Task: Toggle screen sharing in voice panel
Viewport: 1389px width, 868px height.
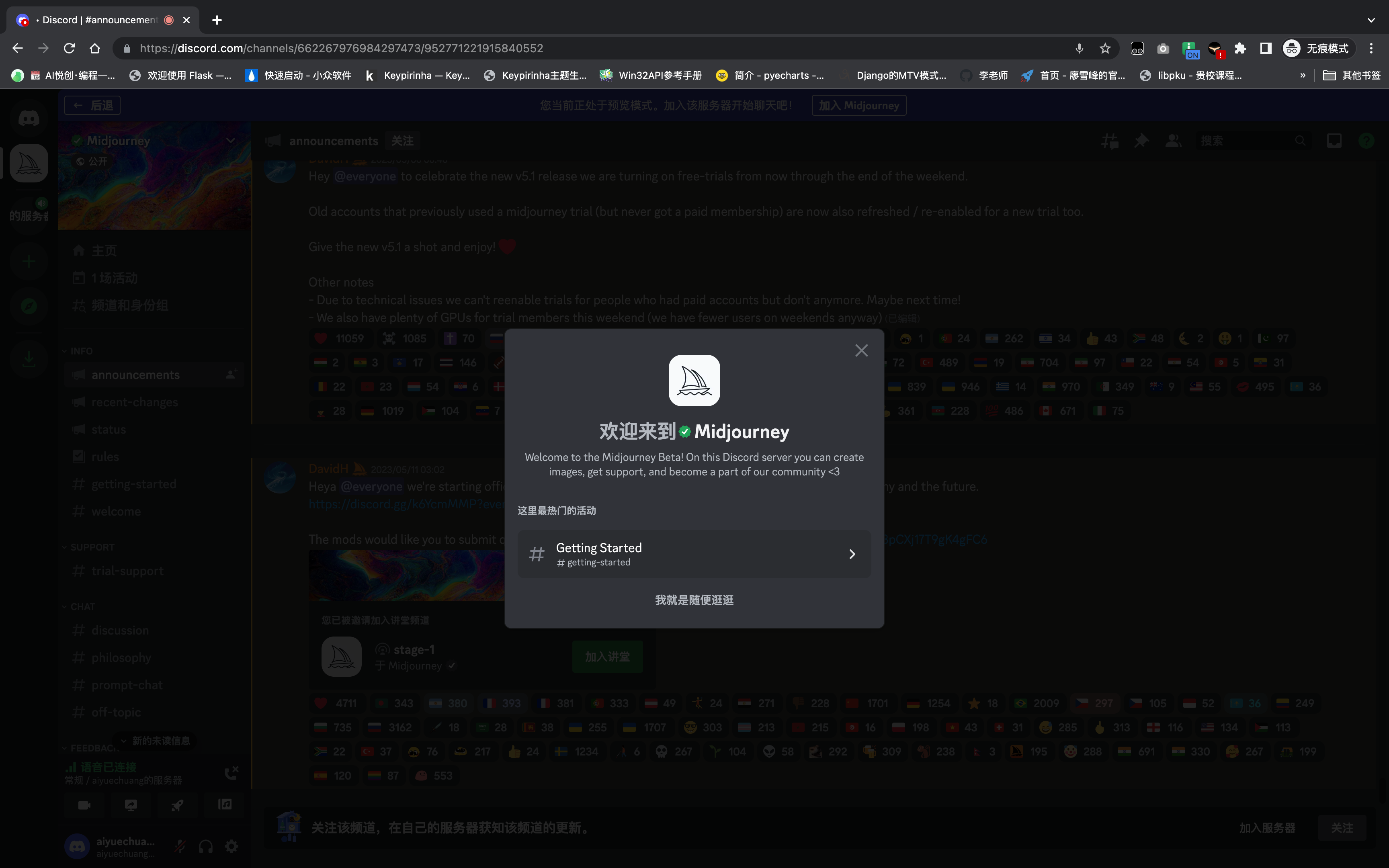Action: point(131,805)
